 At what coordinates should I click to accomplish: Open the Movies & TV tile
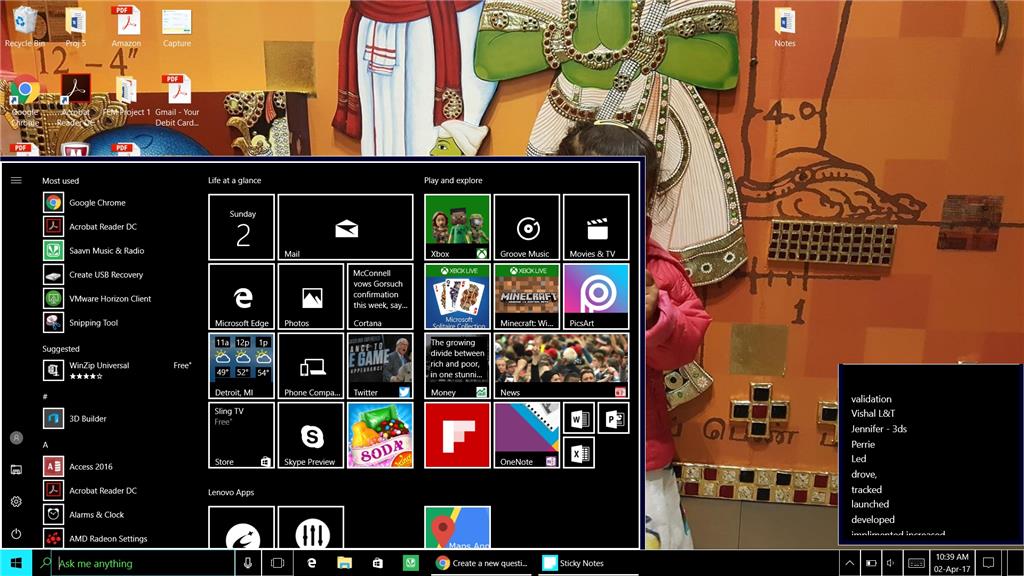[596, 227]
